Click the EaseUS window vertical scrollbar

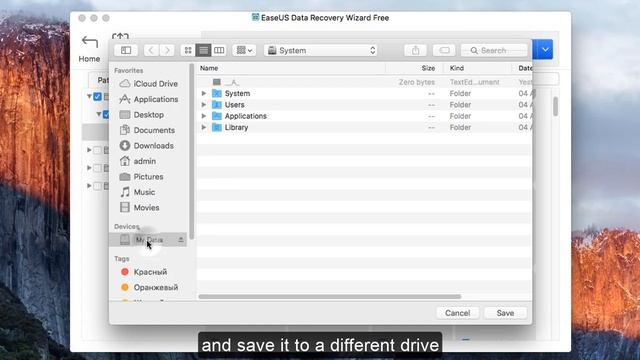pyautogui.click(x=555, y=106)
